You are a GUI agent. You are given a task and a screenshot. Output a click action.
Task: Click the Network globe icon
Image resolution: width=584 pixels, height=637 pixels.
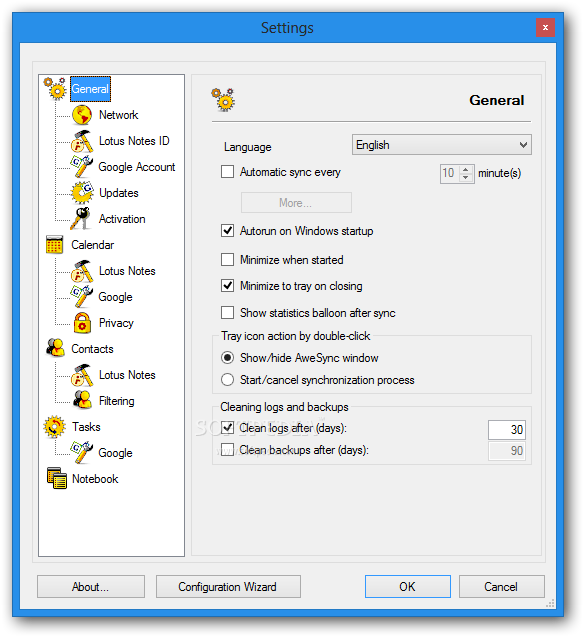point(82,115)
